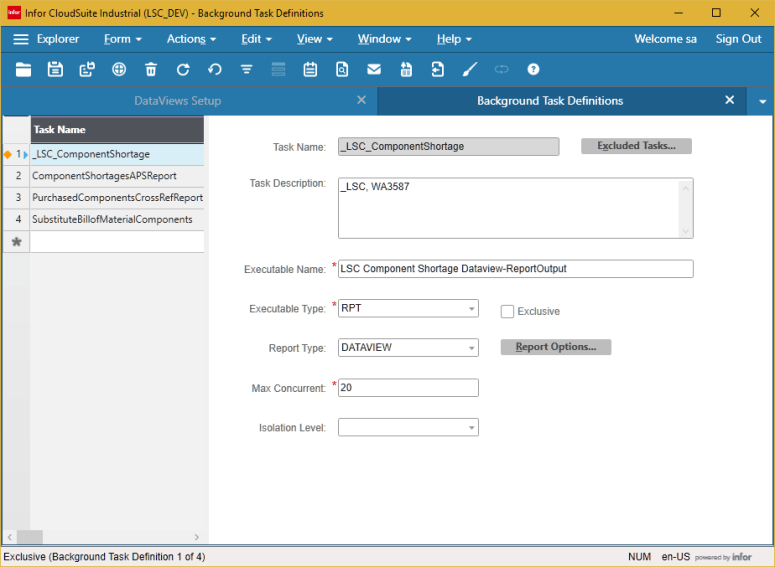Open the Isolation Level dropdown arrow
Viewport: 775px width, 567px height.
pos(472,428)
